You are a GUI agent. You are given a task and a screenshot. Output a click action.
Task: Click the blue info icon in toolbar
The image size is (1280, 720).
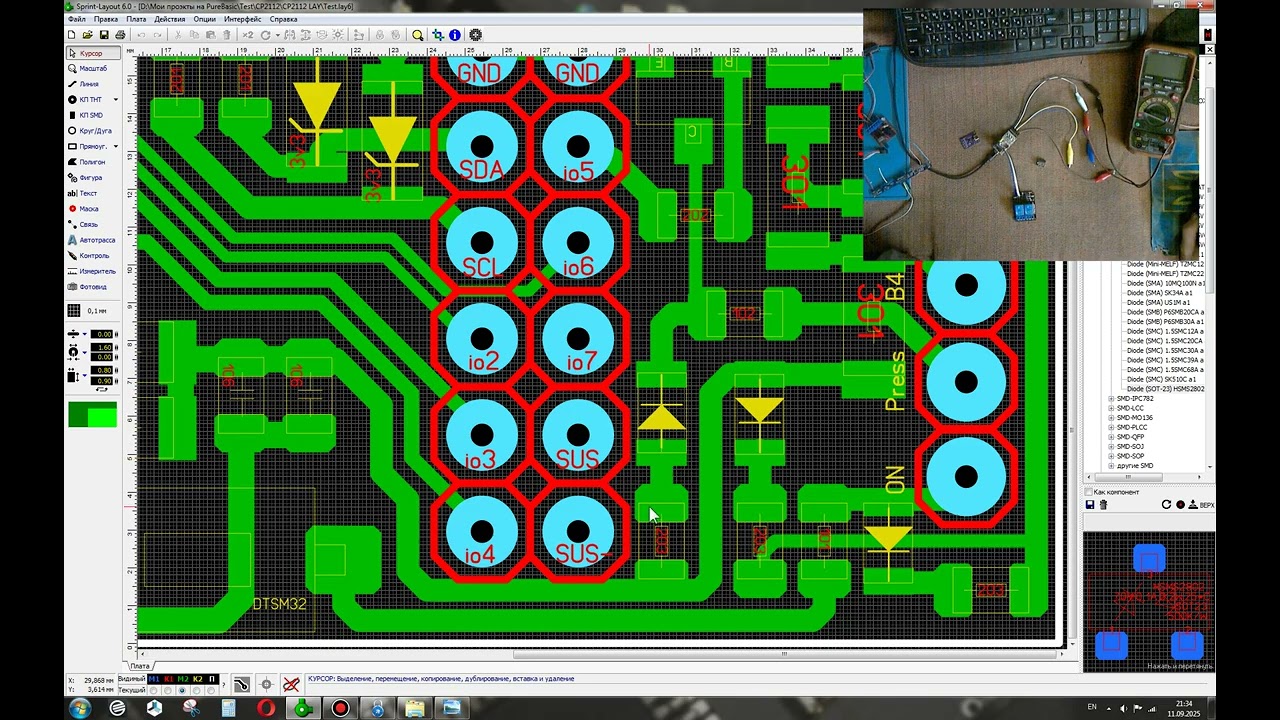455,35
